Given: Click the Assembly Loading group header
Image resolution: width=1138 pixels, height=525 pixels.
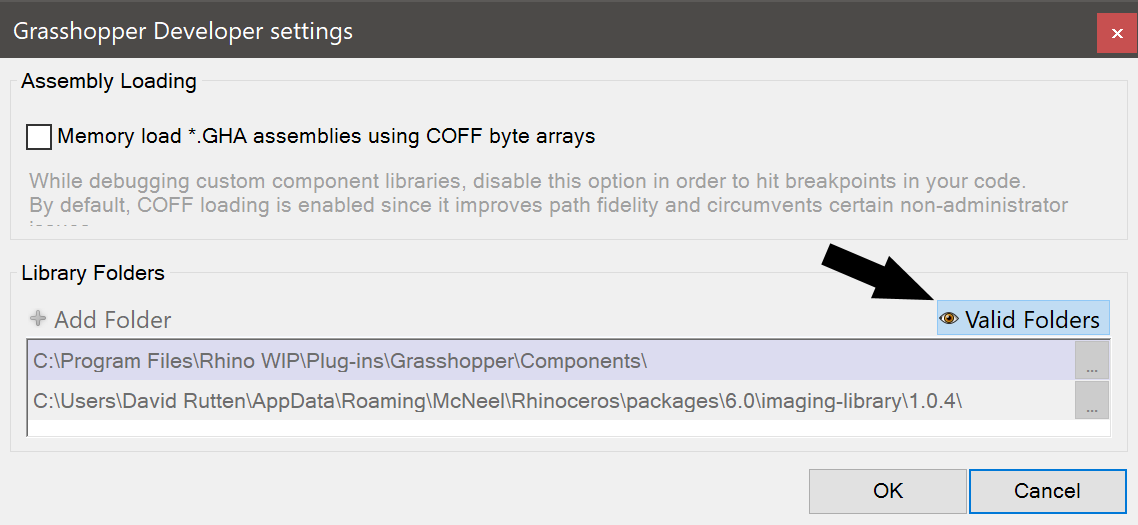Looking at the screenshot, I should pos(109,82).
